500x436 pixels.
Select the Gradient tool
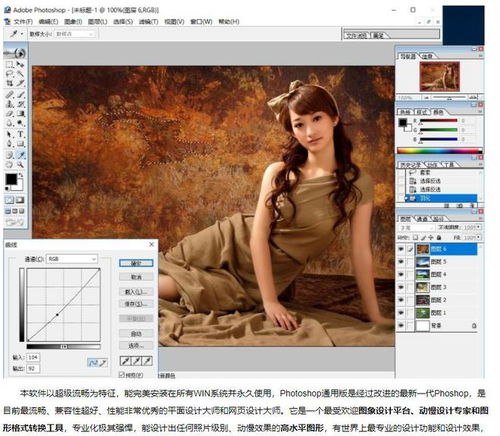coord(20,114)
